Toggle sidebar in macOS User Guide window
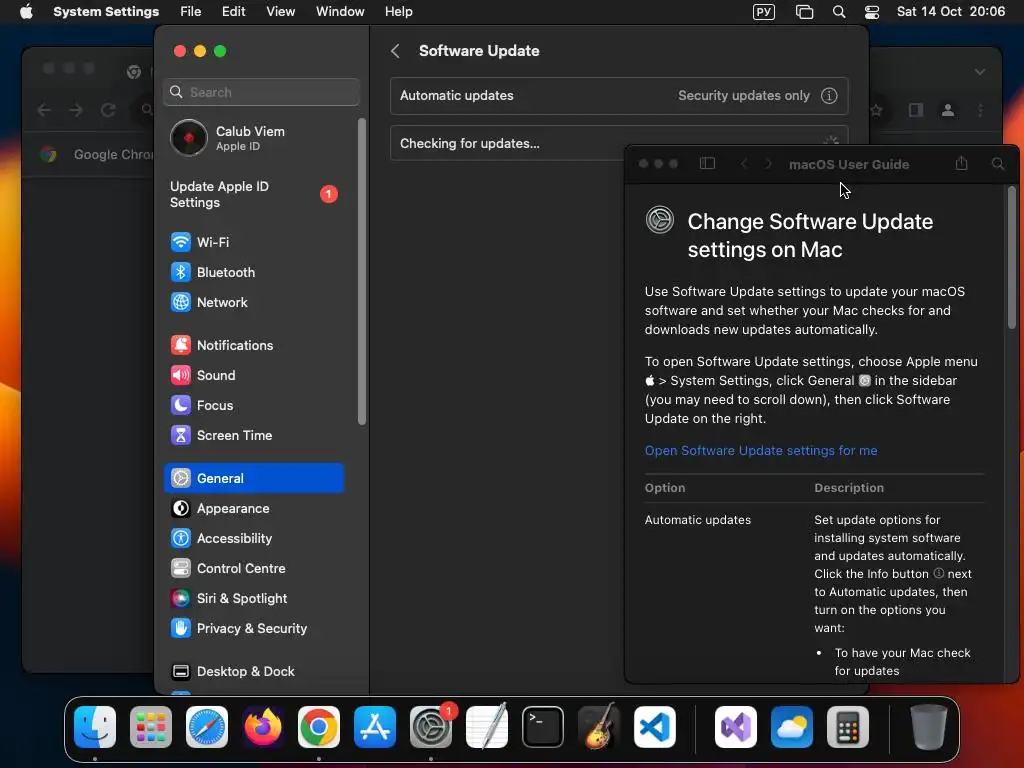 tap(707, 164)
